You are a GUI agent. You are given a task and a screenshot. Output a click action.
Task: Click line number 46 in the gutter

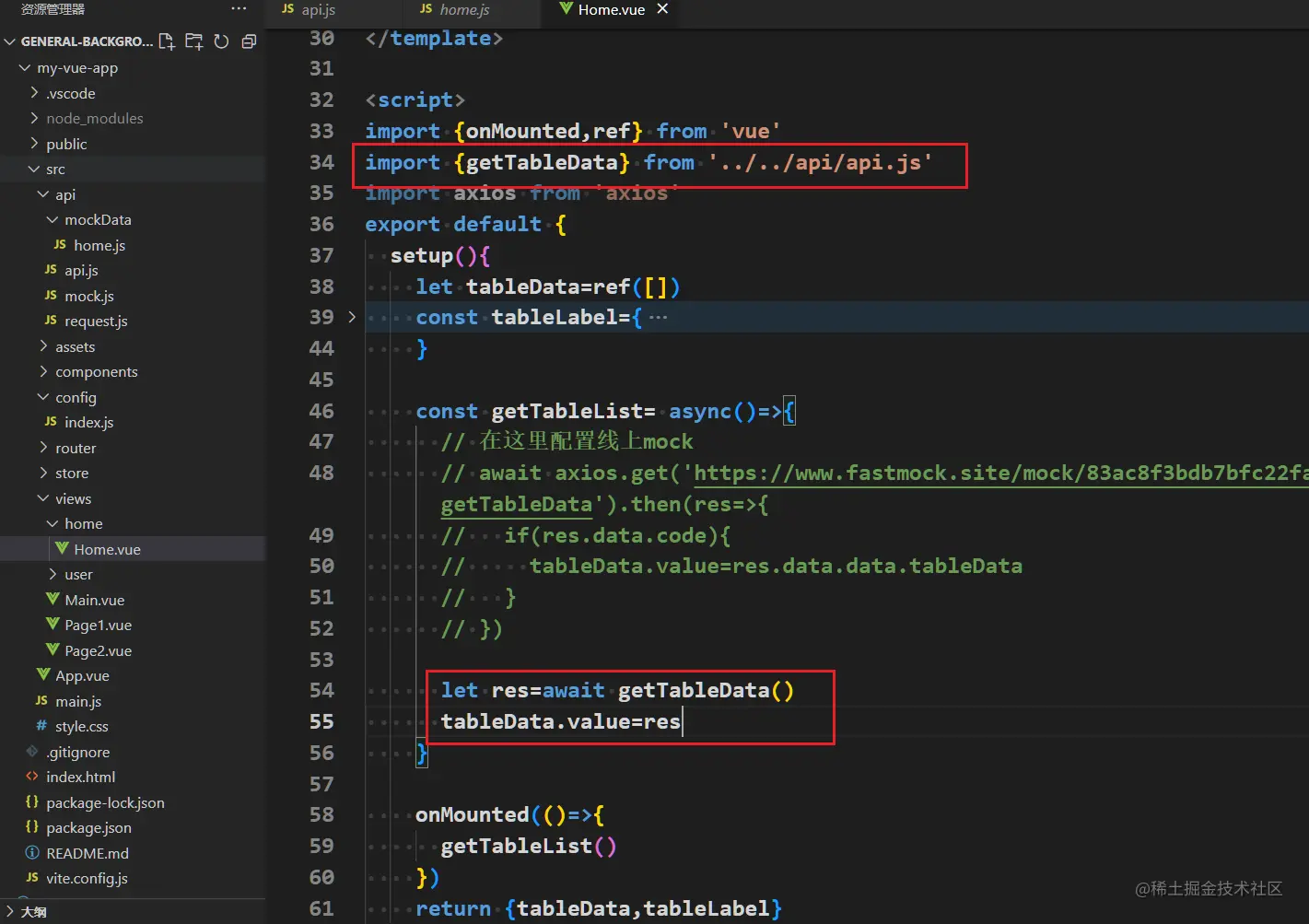(x=321, y=411)
